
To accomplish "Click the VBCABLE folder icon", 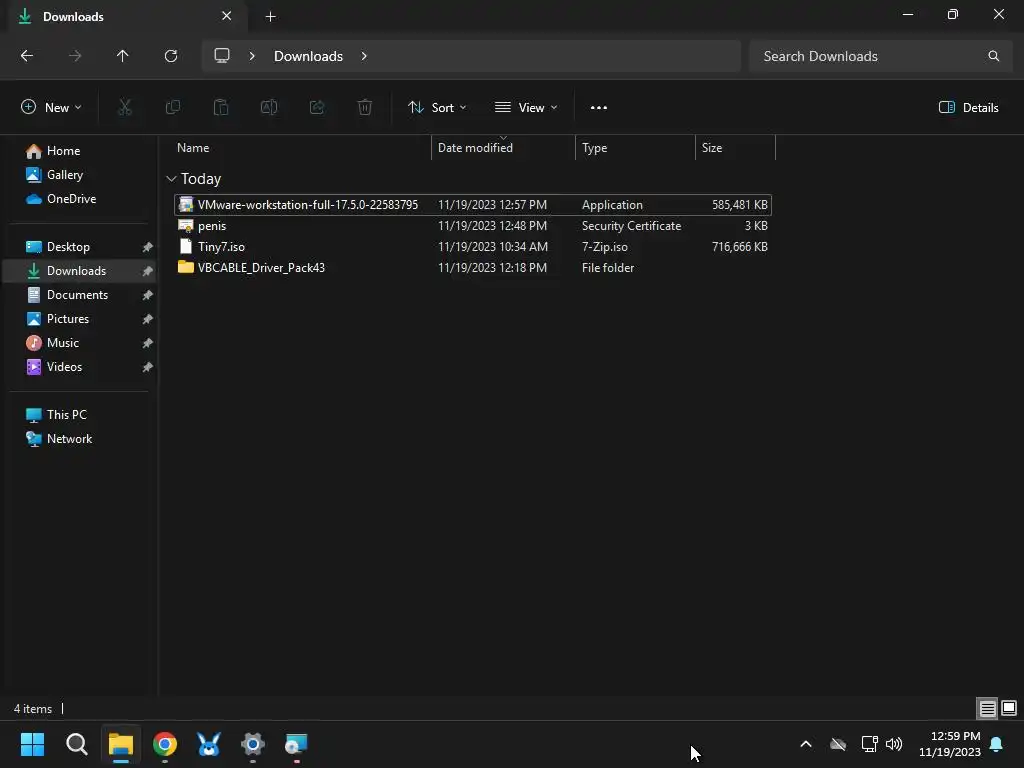I will click(x=185, y=267).
